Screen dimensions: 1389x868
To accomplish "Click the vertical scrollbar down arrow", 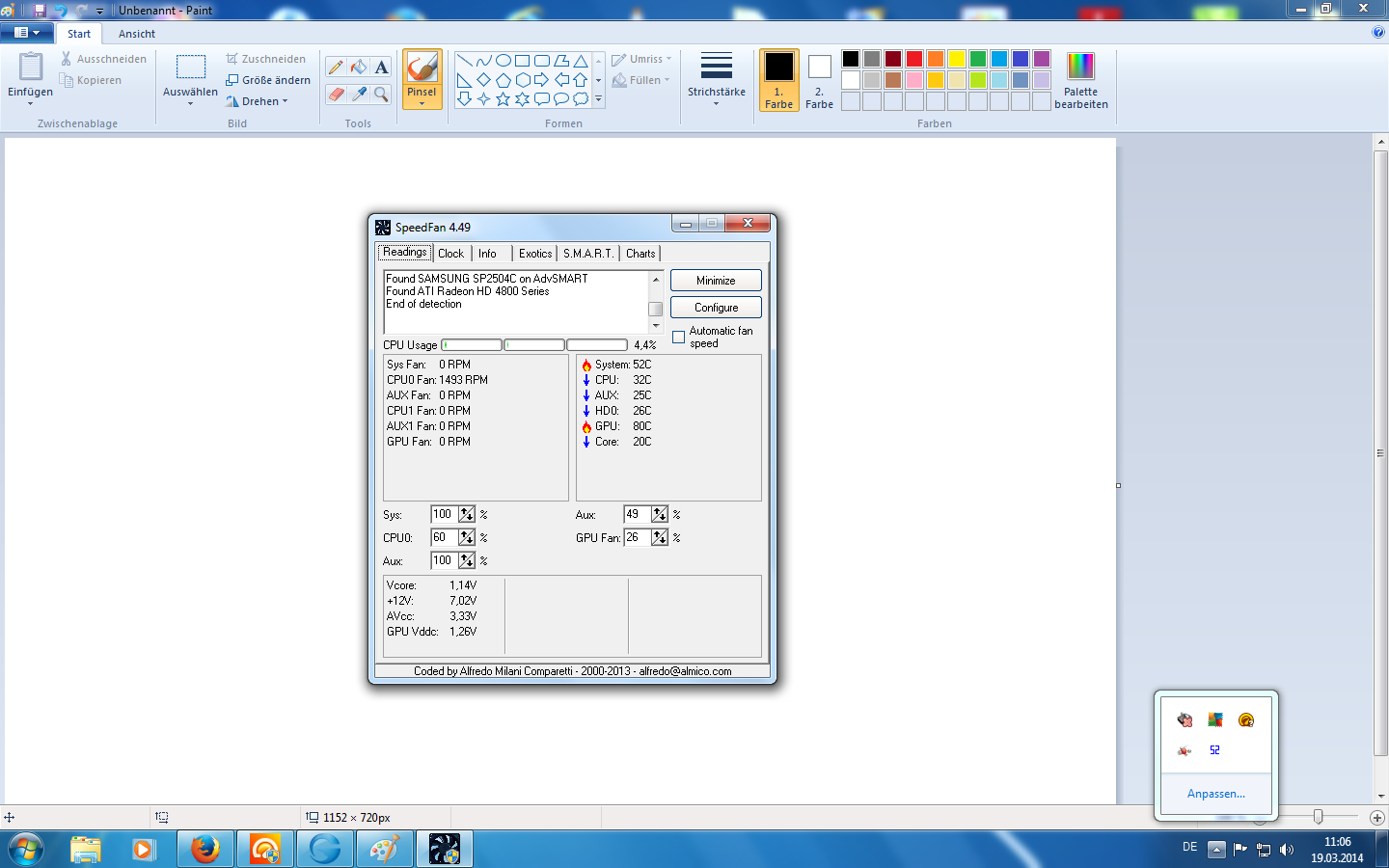I will click(1381, 797).
